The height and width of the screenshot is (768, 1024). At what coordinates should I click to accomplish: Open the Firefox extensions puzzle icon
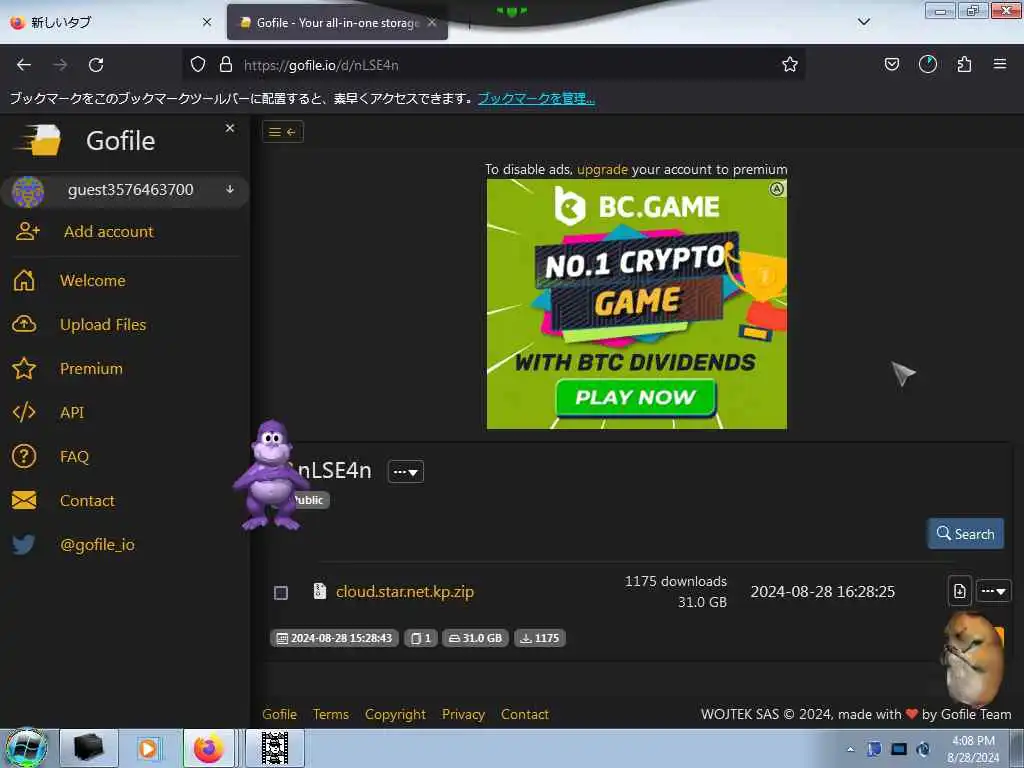pyautogui.click(x=964, y=64)
